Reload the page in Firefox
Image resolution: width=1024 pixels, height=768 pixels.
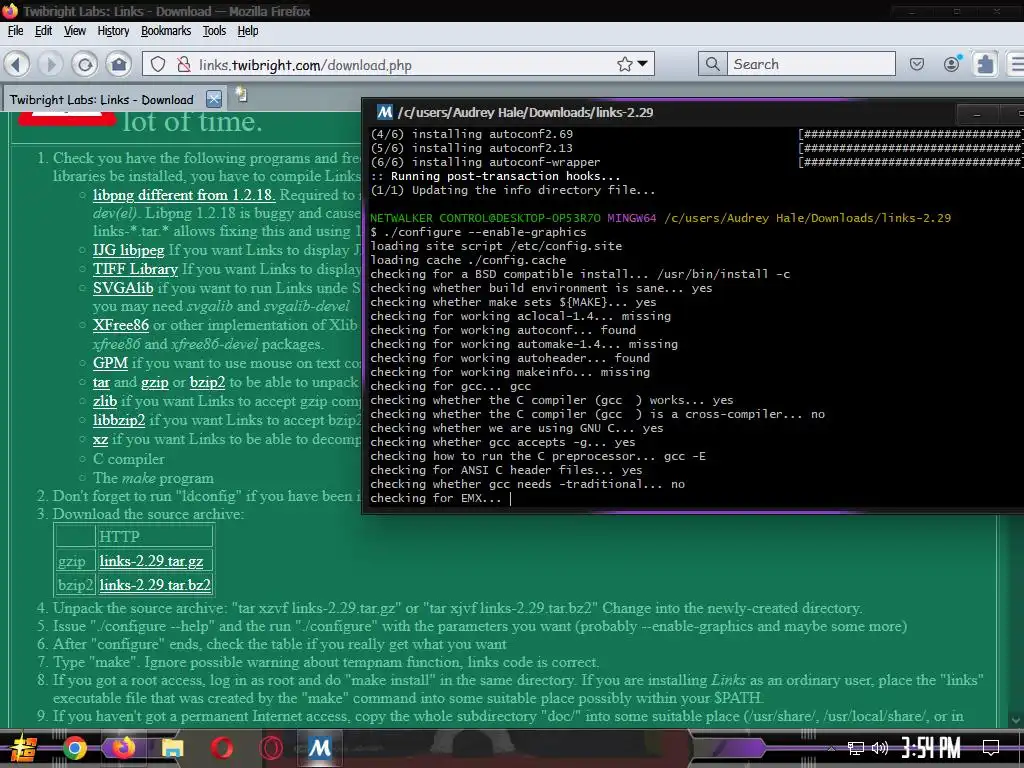(x=85, y=64)
